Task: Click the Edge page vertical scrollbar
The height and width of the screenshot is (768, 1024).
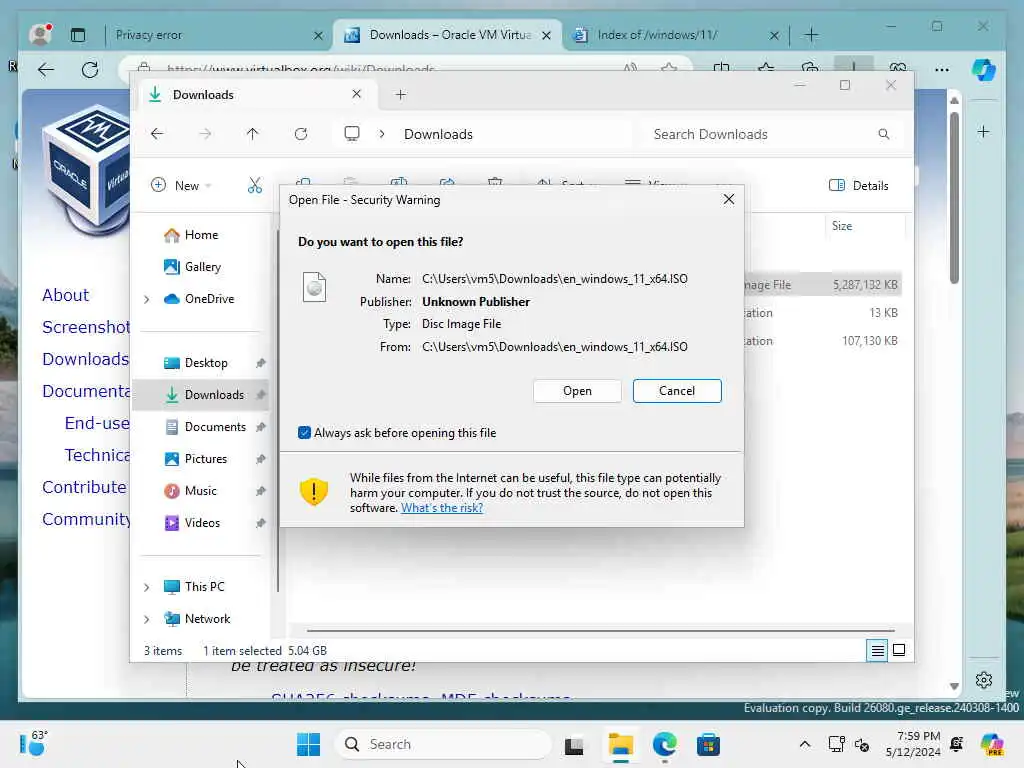Action: pos(954,196)
